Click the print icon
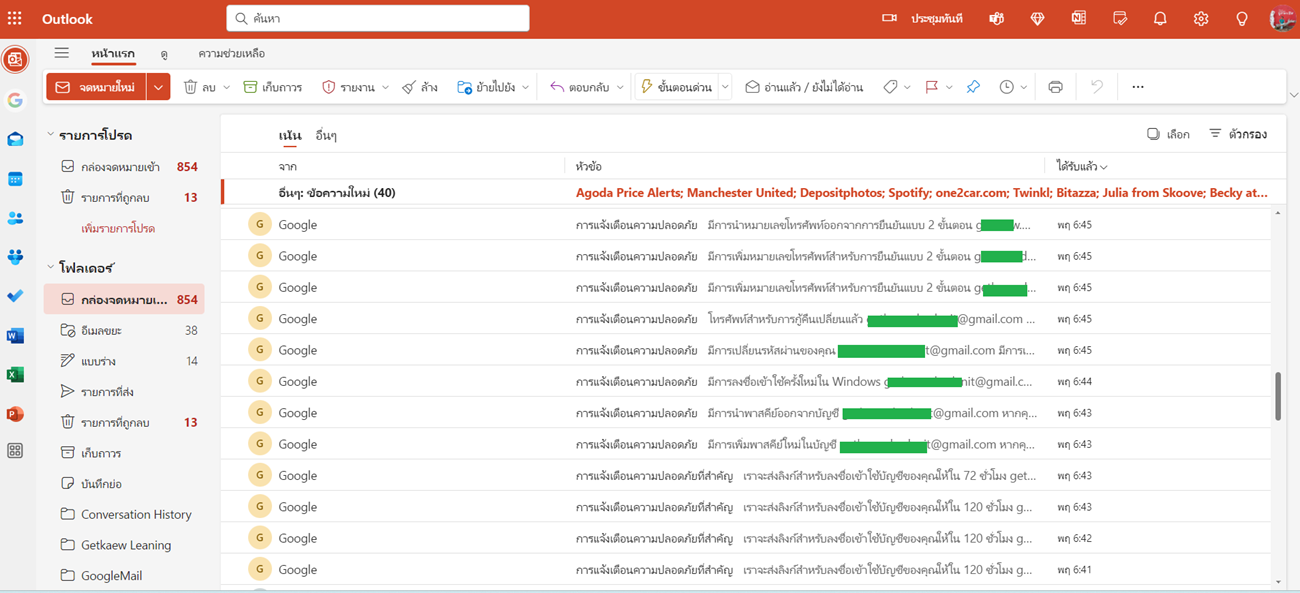Viewport: 1300px width, 593px height. [x=1055, y=87]
